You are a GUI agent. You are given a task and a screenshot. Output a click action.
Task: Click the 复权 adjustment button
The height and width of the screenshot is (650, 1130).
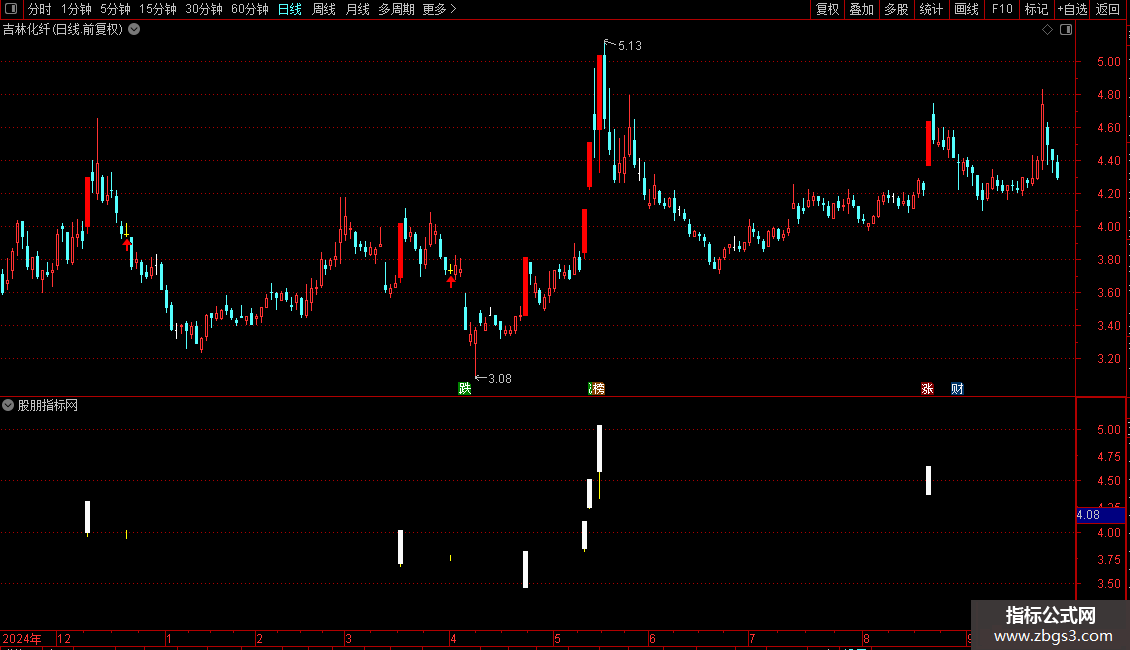click(x=827, y=9)
